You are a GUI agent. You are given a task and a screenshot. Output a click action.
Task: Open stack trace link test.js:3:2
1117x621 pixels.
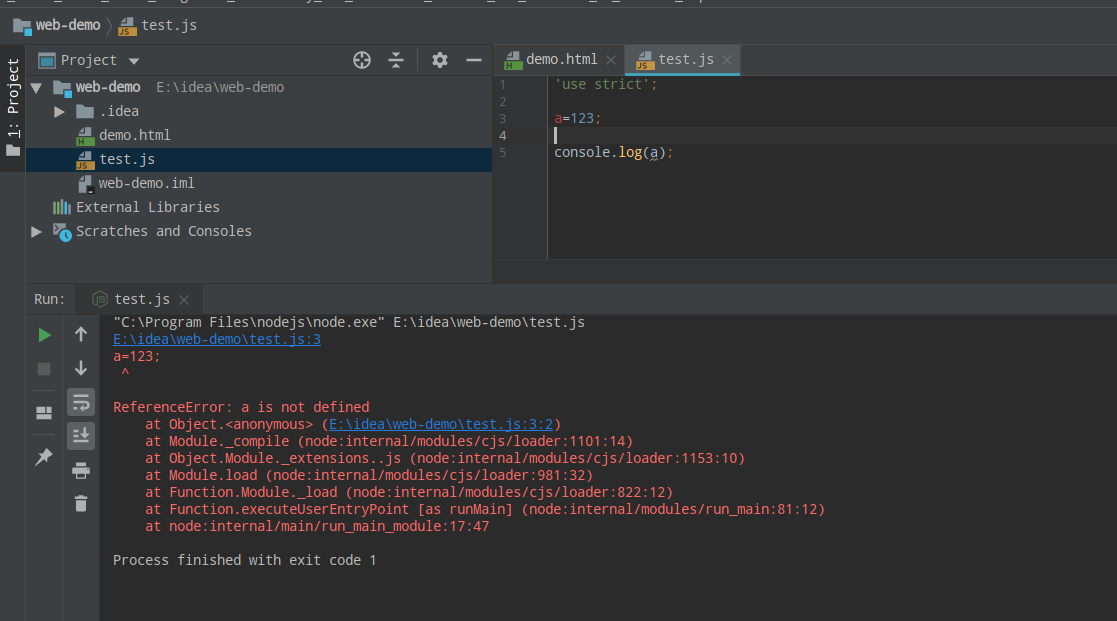click(x=440, y=424)
